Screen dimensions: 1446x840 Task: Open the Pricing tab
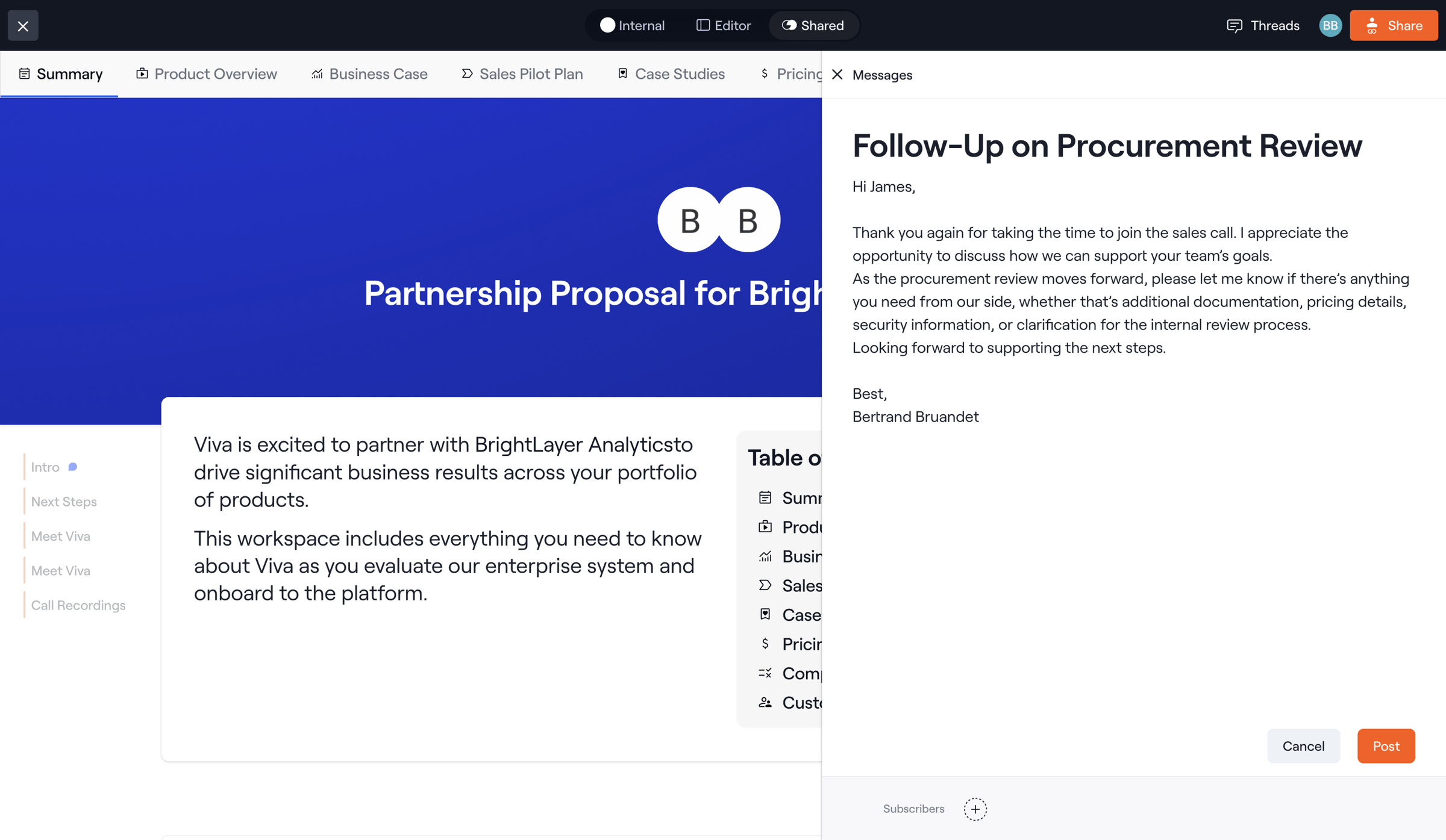pos(790,73)
